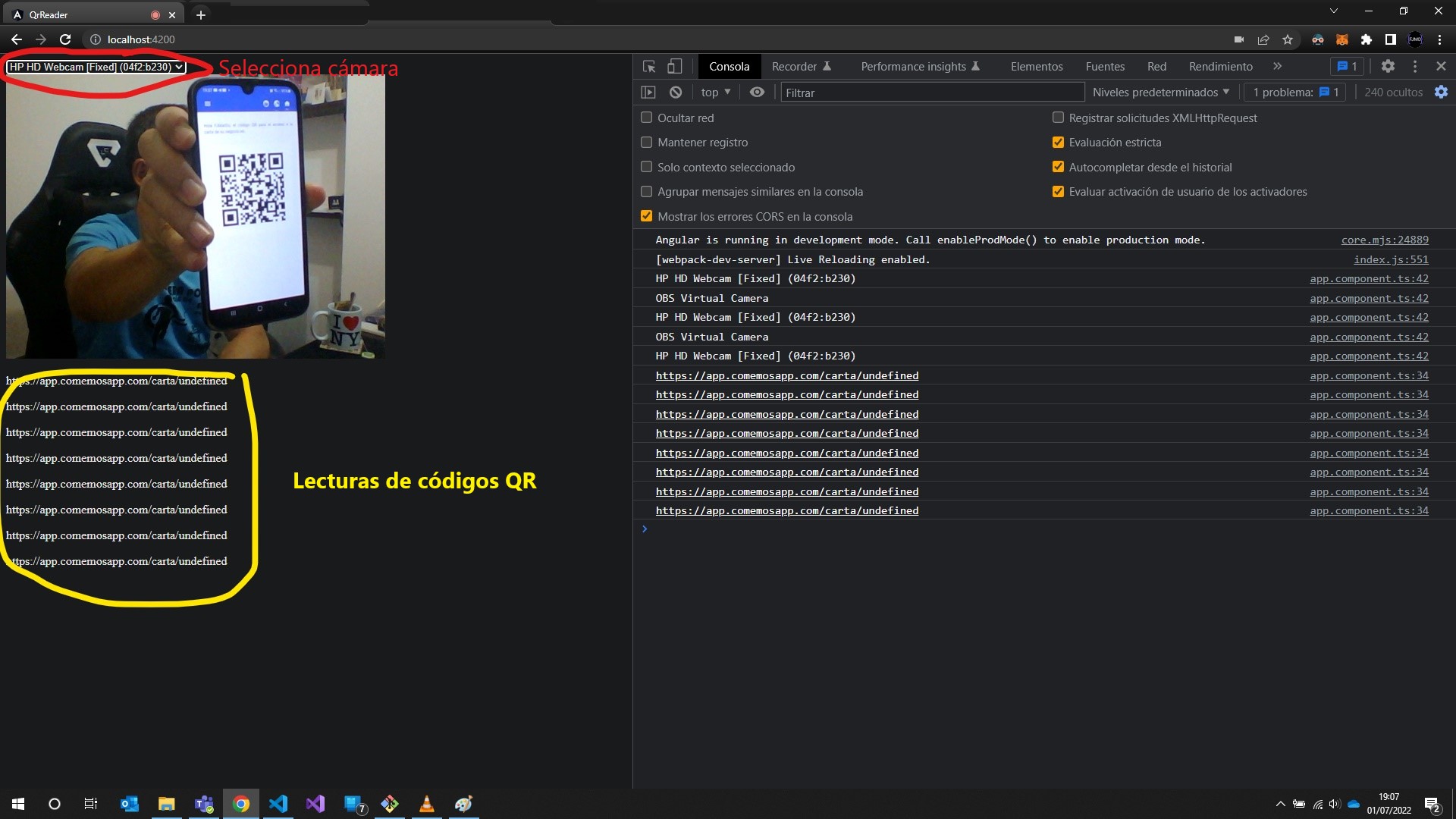This screenshot has height=819, width=1456.
Task: Open the core.mjs:24889 source link
Action: coord(1384,240)
